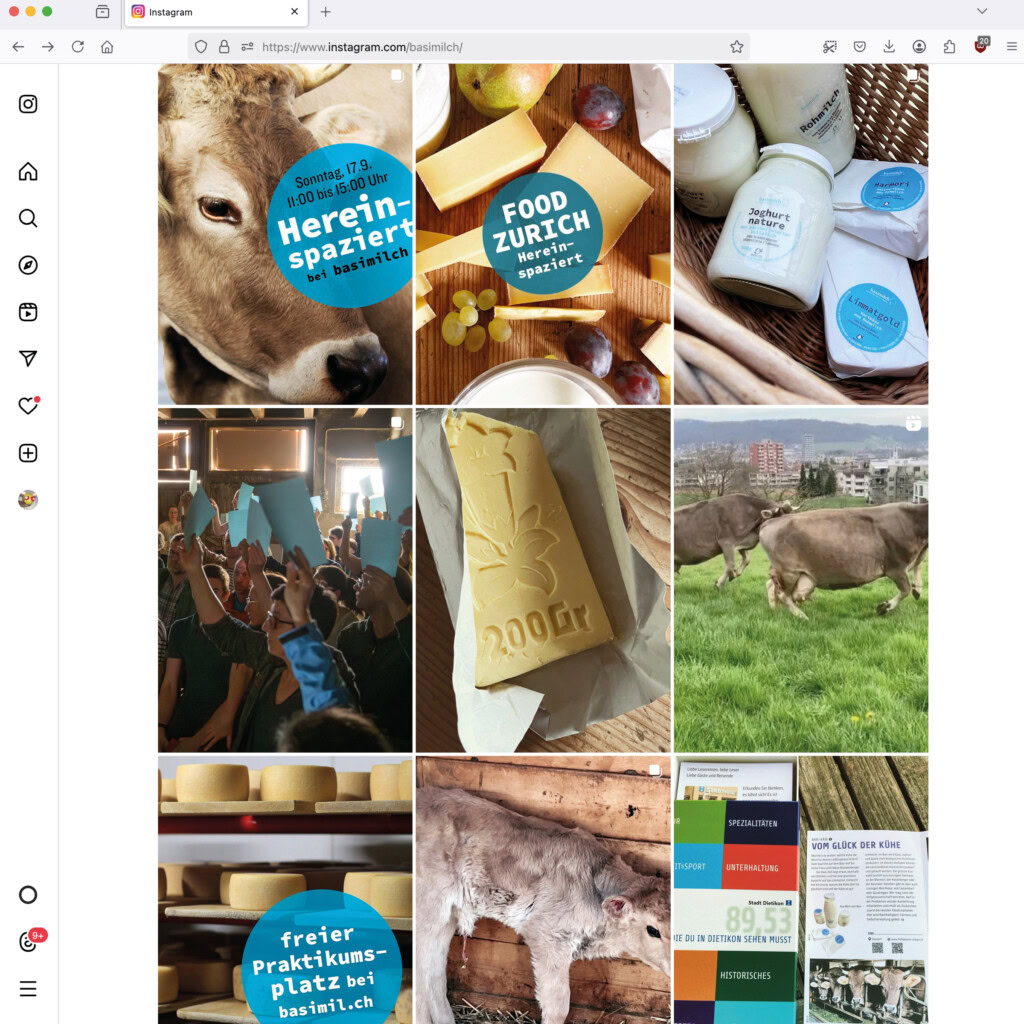Open the Explore compass icon

tap(28, 265)
